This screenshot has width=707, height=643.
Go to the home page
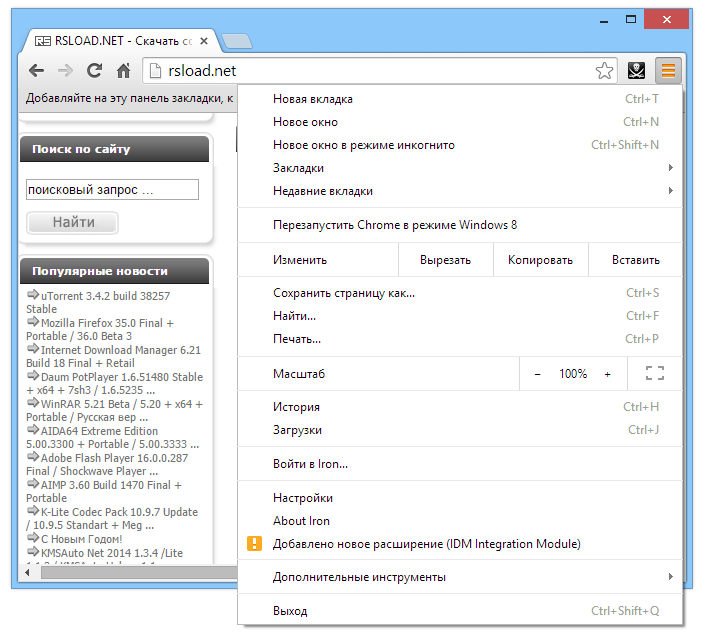tap(123, 71)
